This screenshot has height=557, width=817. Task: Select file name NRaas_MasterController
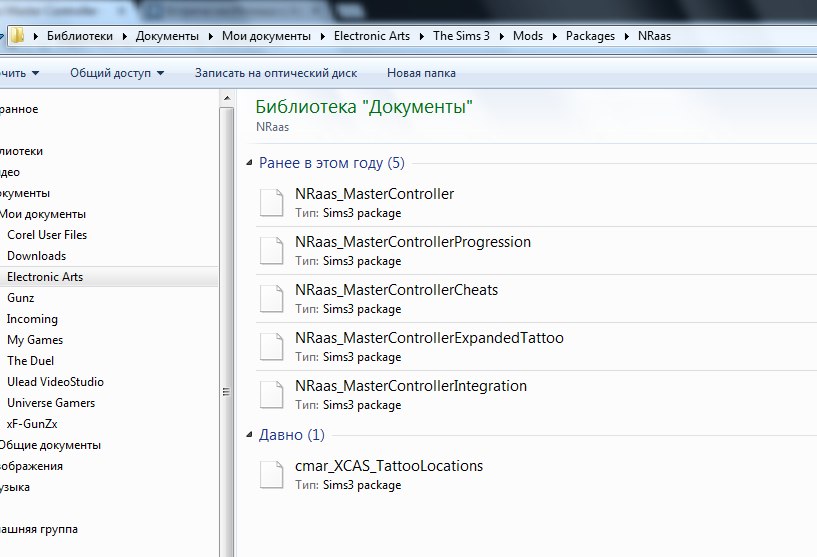[375, 194]
